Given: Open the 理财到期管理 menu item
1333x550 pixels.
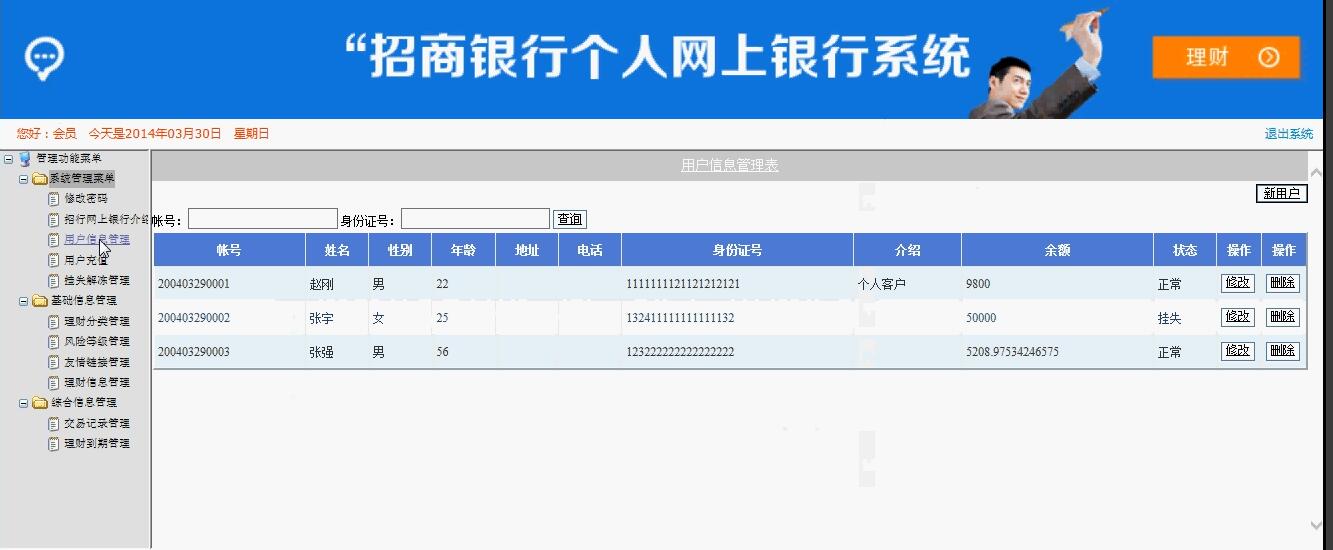Looking at the screenshot, I should click(x=97, y=444).
